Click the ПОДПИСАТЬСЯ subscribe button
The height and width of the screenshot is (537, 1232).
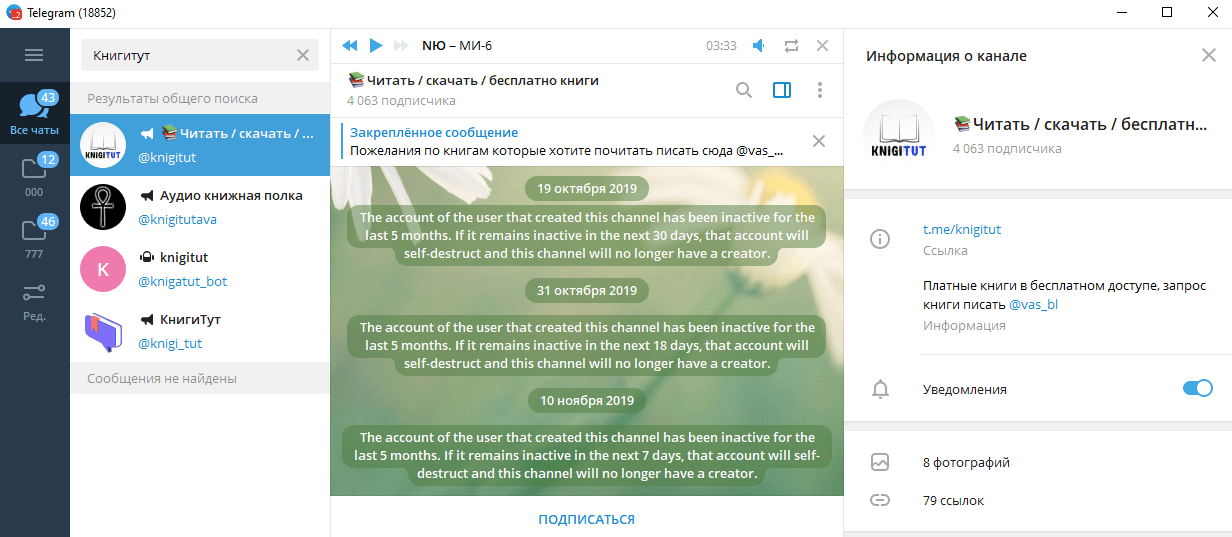[x=586, y=519]
